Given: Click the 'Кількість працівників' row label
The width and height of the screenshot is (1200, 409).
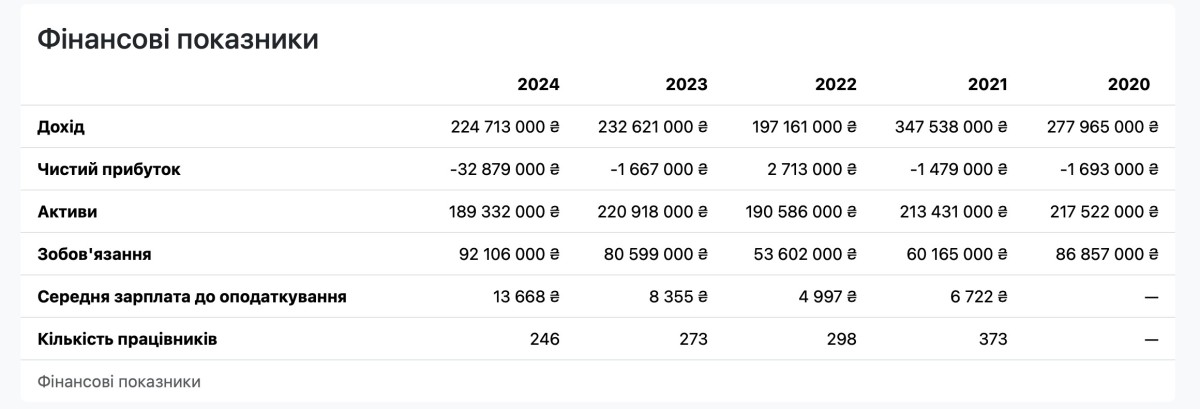Looking at the screenshot, I should (x=127, y=339).
